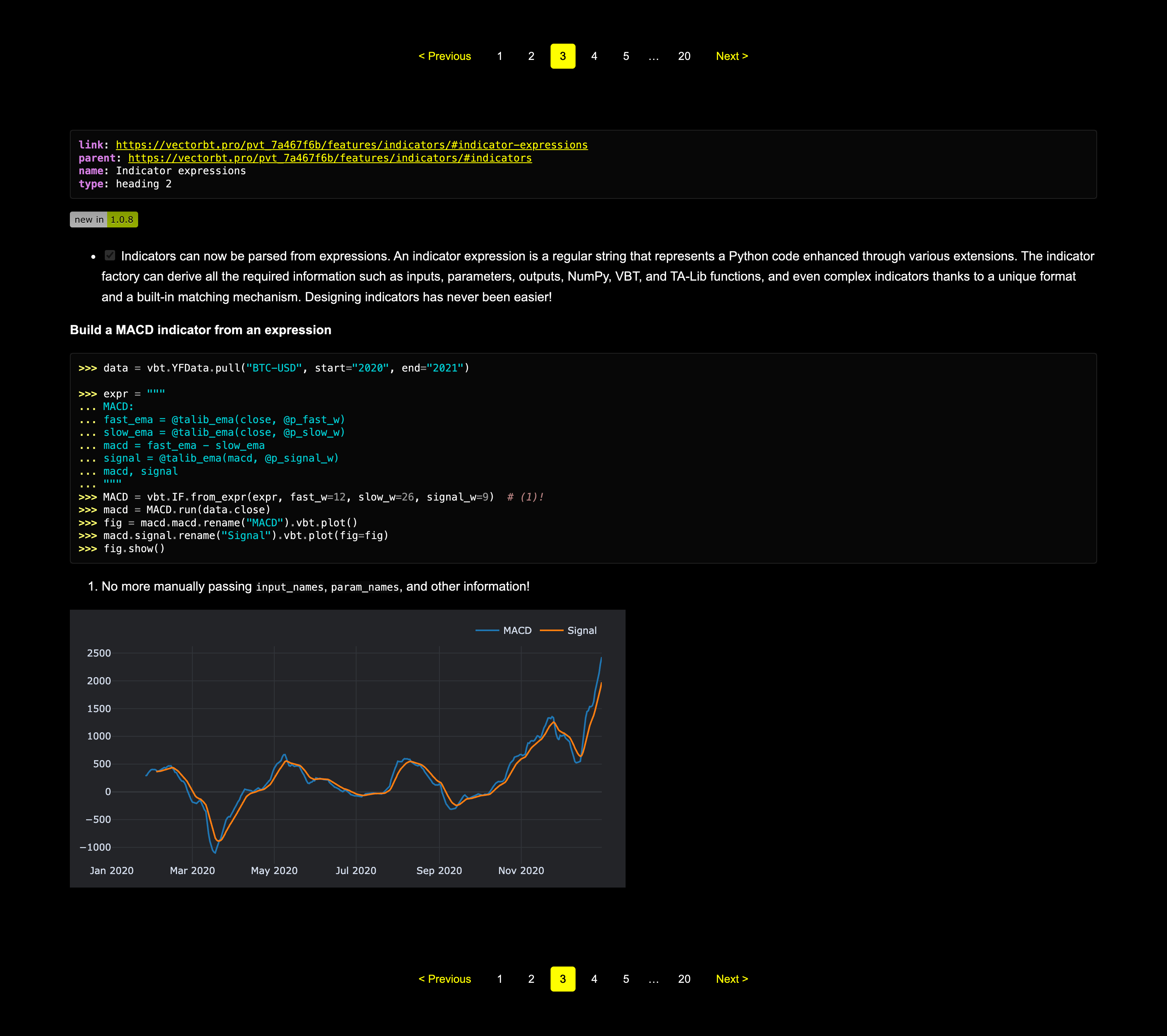
Task: Go to page 1 using top pagination
Action: (x=500, y=56)
